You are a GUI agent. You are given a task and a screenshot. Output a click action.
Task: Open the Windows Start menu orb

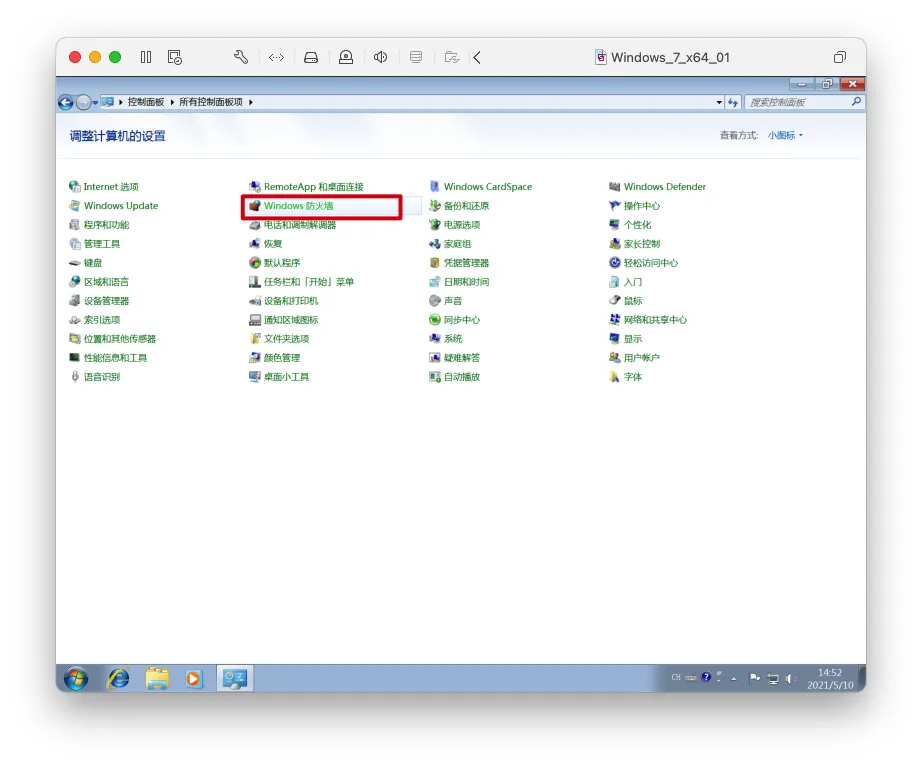[76, 679]
